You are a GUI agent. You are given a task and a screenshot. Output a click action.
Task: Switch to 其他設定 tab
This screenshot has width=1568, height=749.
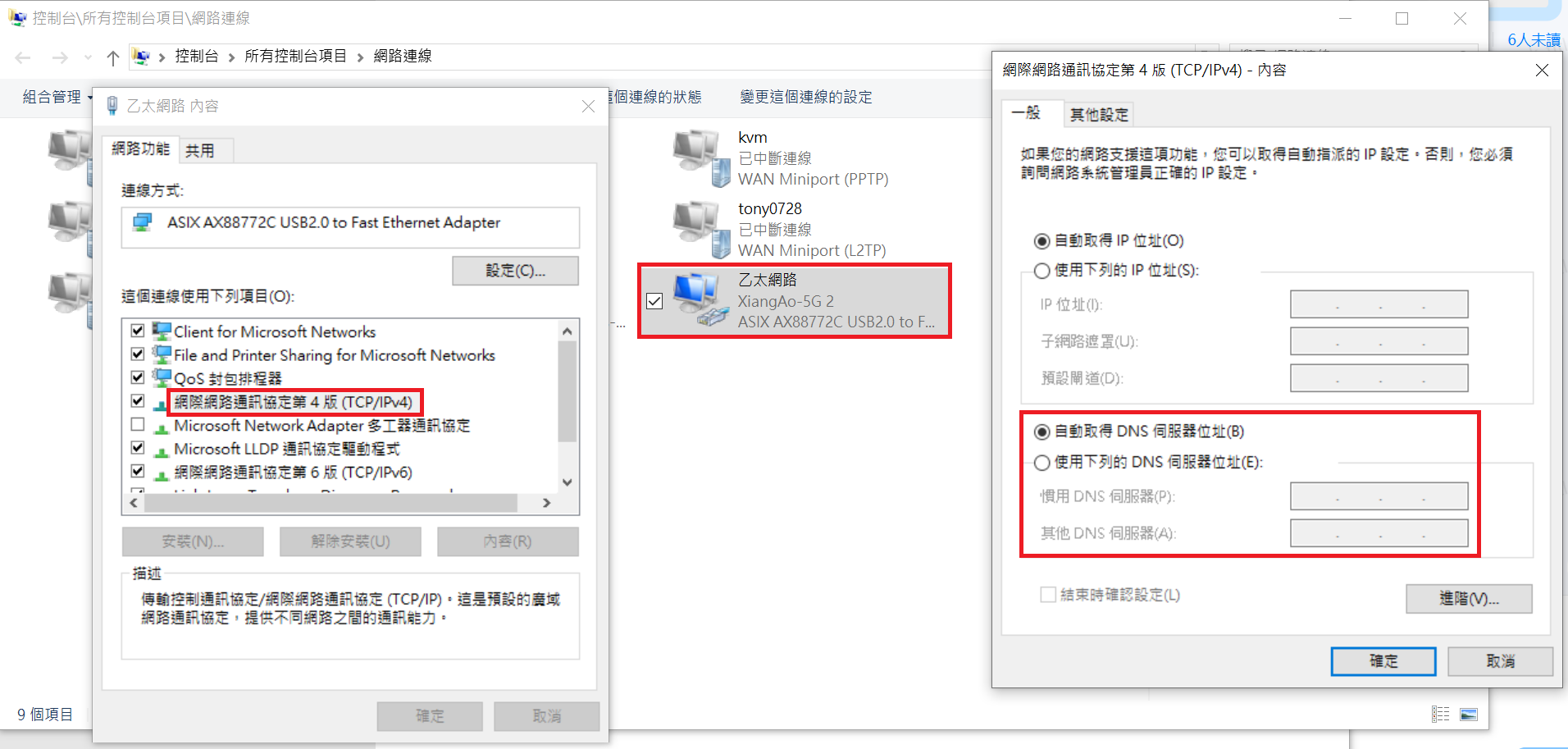1099,115
